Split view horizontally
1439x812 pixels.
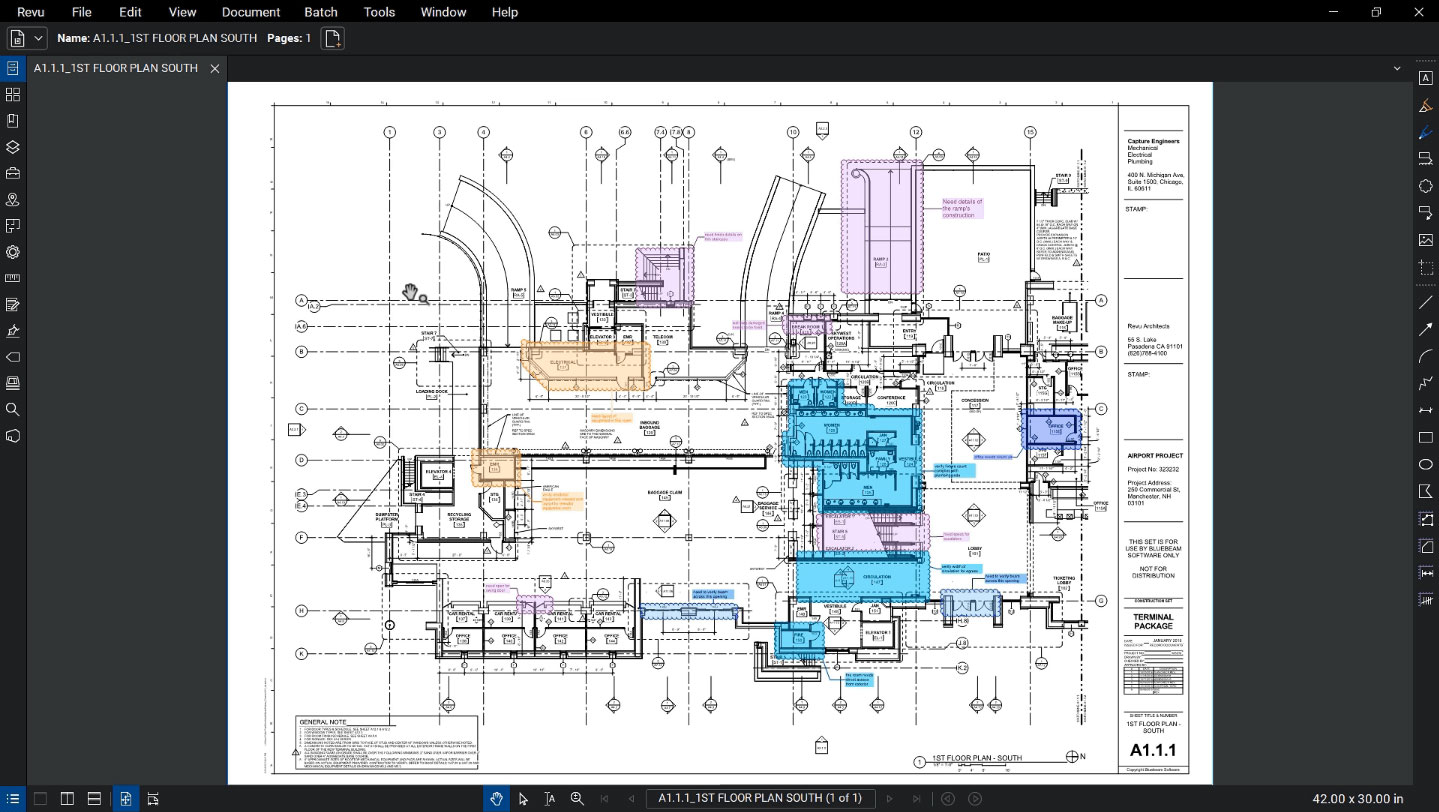[94, 799]
